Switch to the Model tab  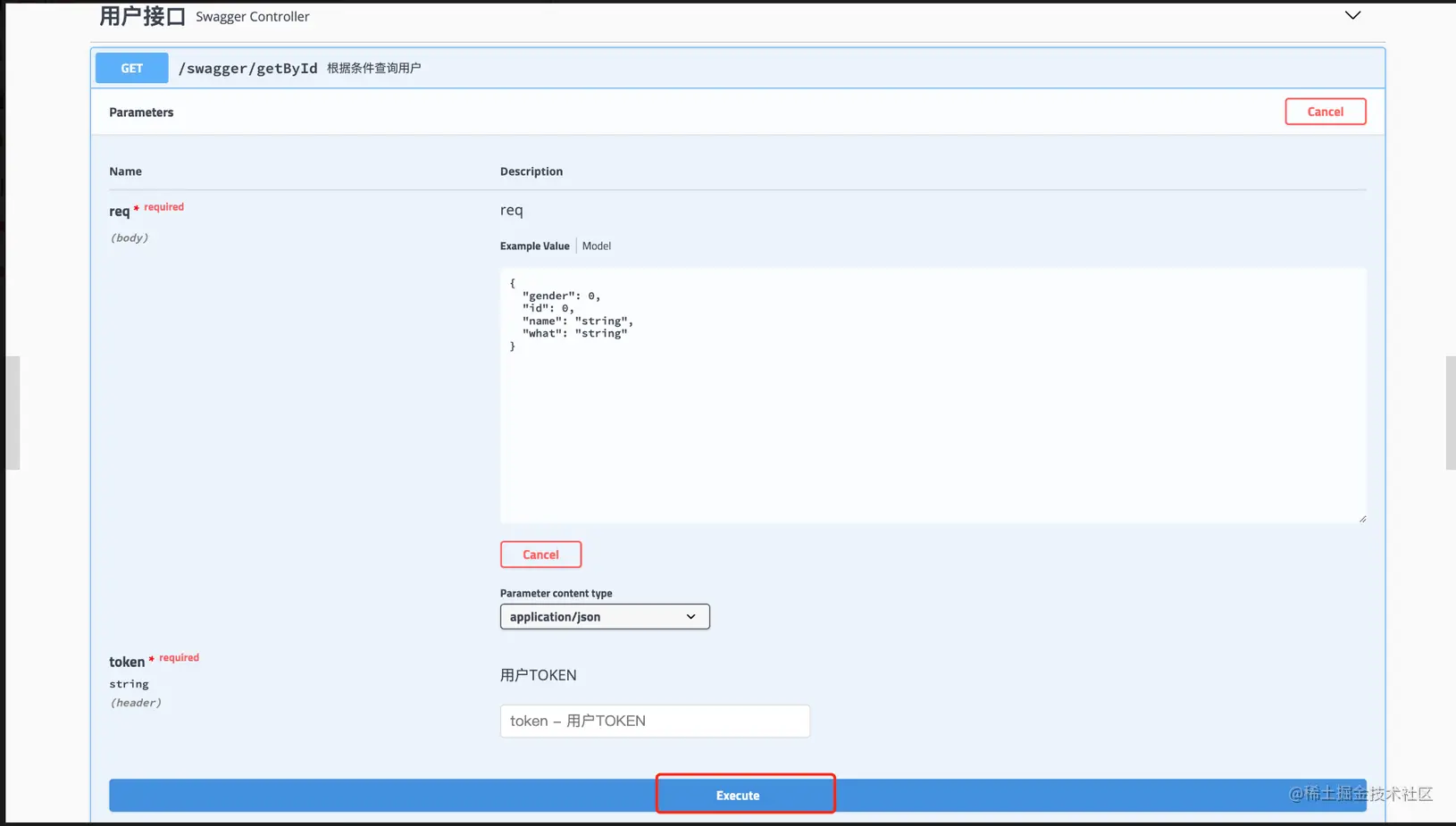(597, 246)
